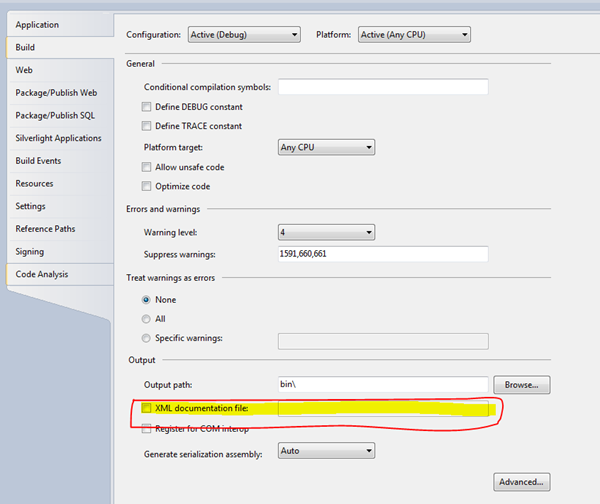
Task: Open the Advanced... build settings
Action: pos(522,482)
